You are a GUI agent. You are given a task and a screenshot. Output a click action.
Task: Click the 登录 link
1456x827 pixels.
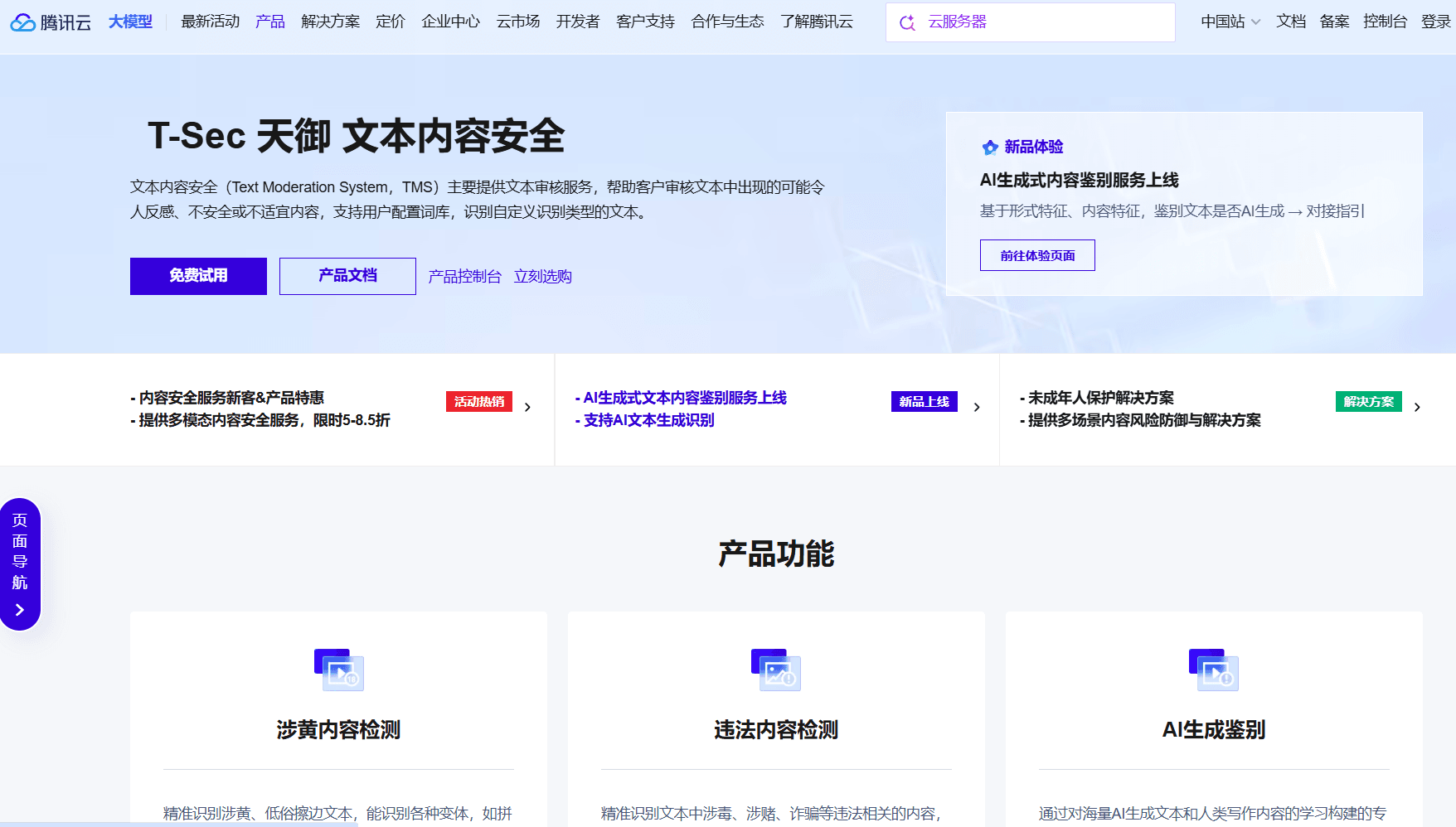coord(1436,22)
